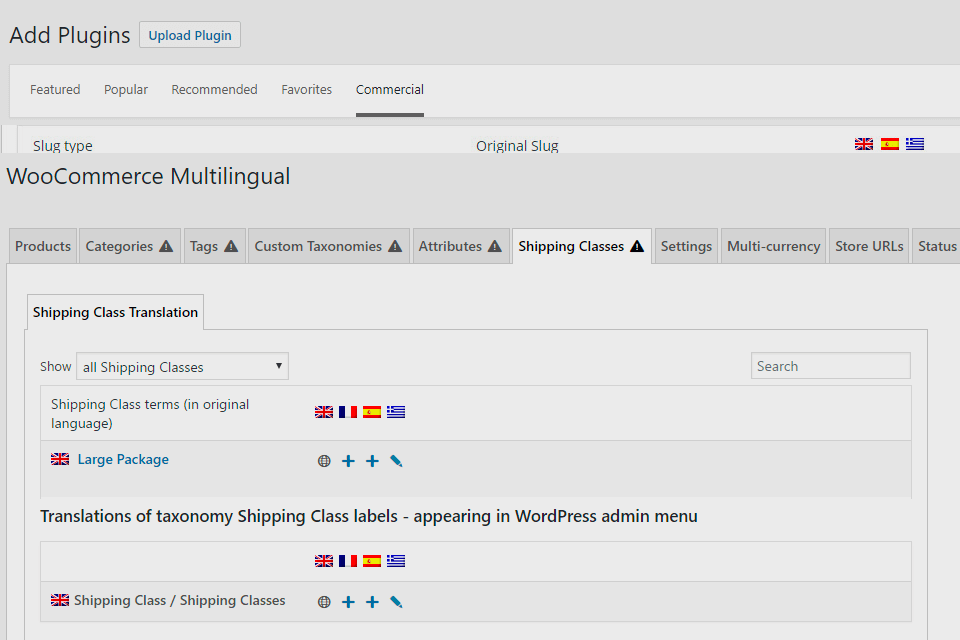Open the 'all Shipping Classes' dropdown
The image size is (960, 640).
point(182,366)
